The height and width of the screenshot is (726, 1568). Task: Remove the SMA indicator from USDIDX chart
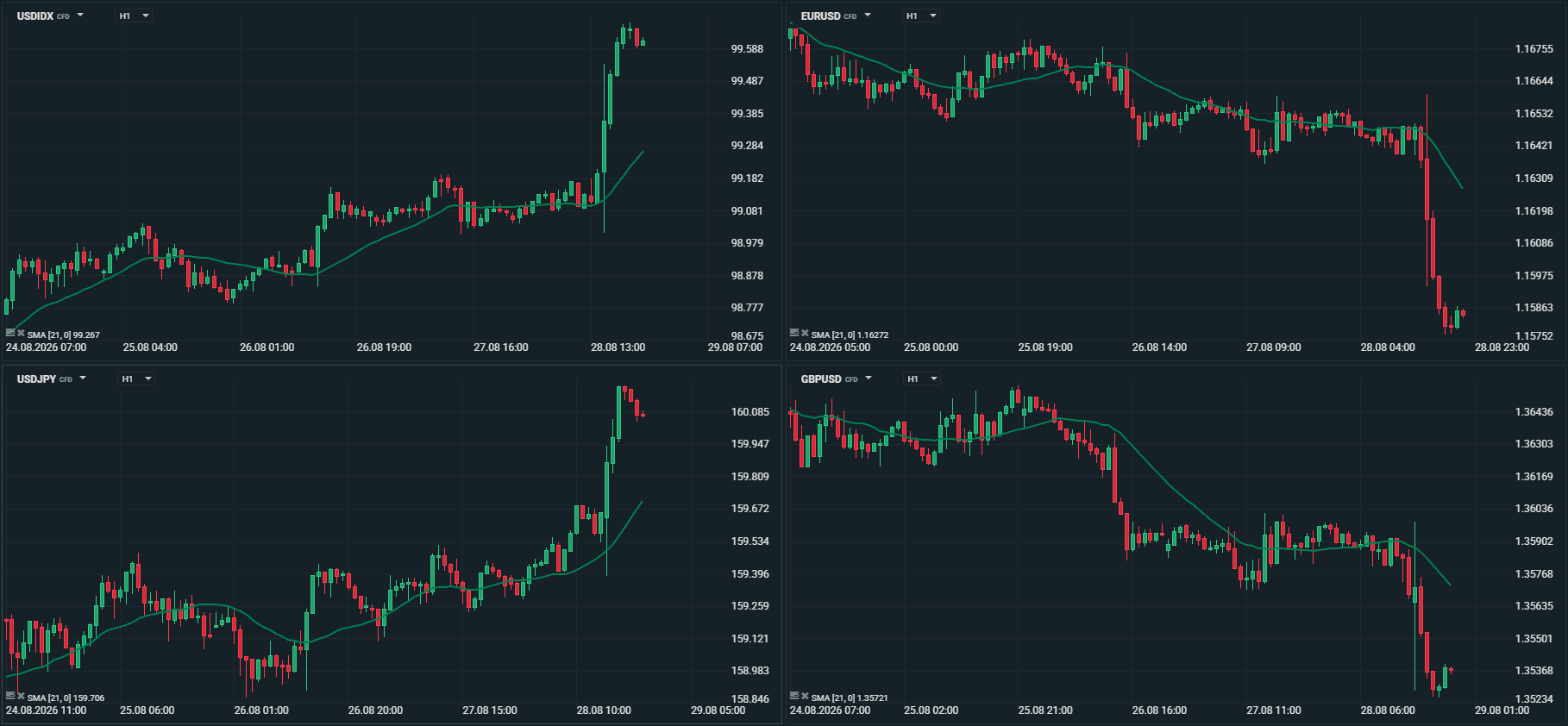pyautogui.click(x=21, y=333)
